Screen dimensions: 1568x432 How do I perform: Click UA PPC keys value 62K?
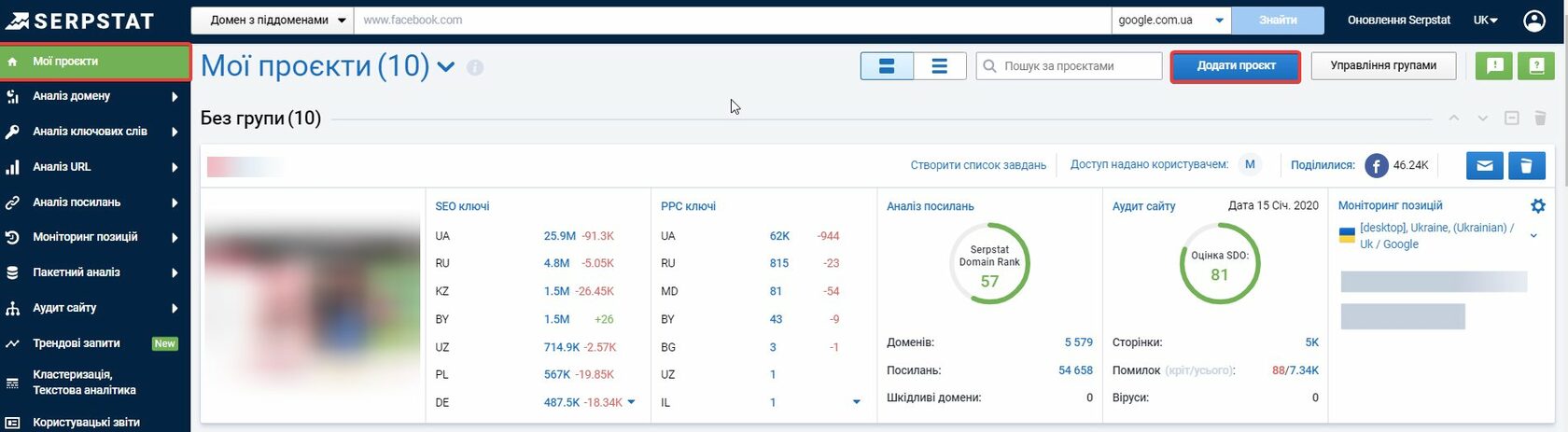coord(780,236)
